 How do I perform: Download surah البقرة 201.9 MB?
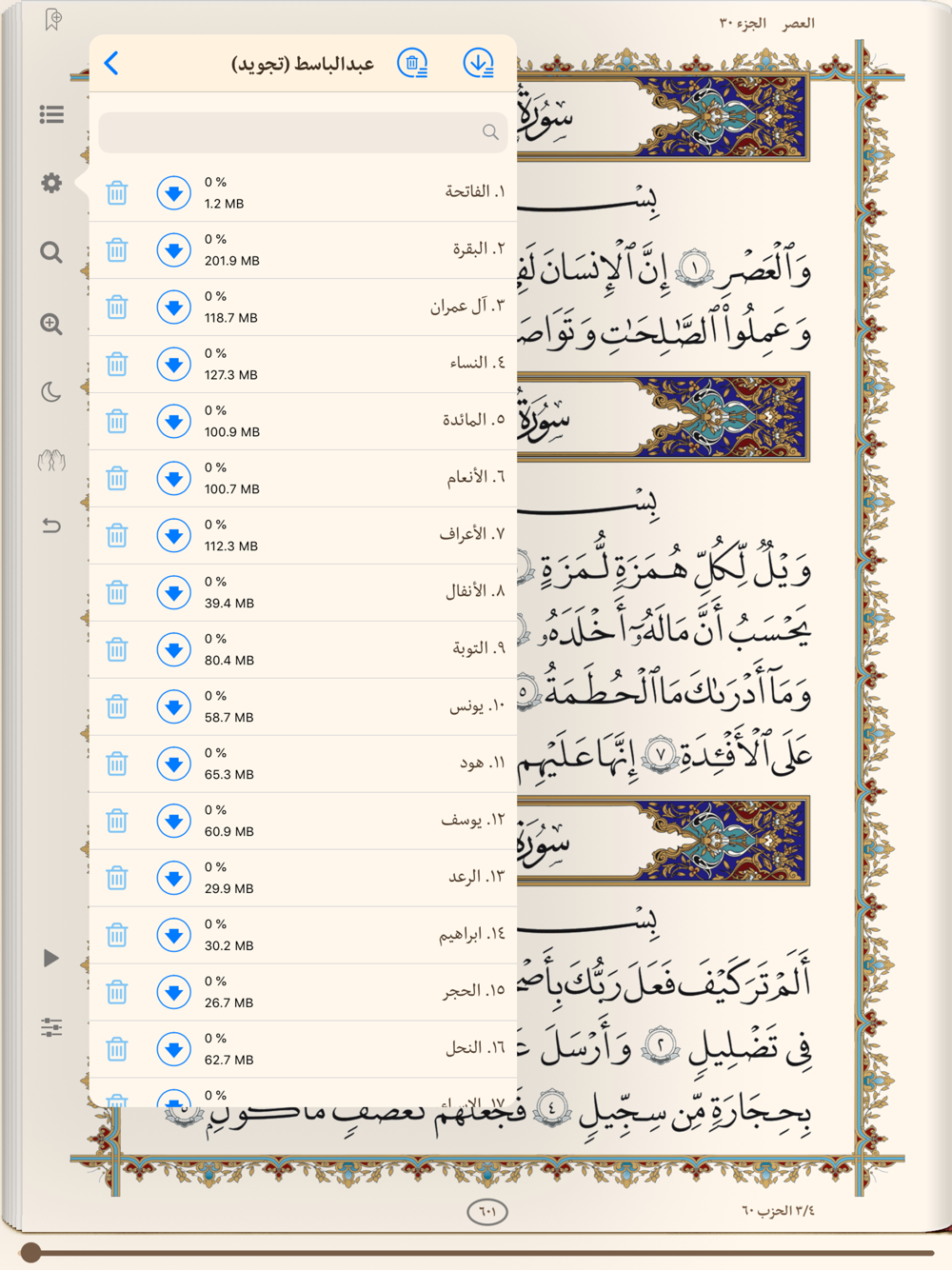coord(173,250)
